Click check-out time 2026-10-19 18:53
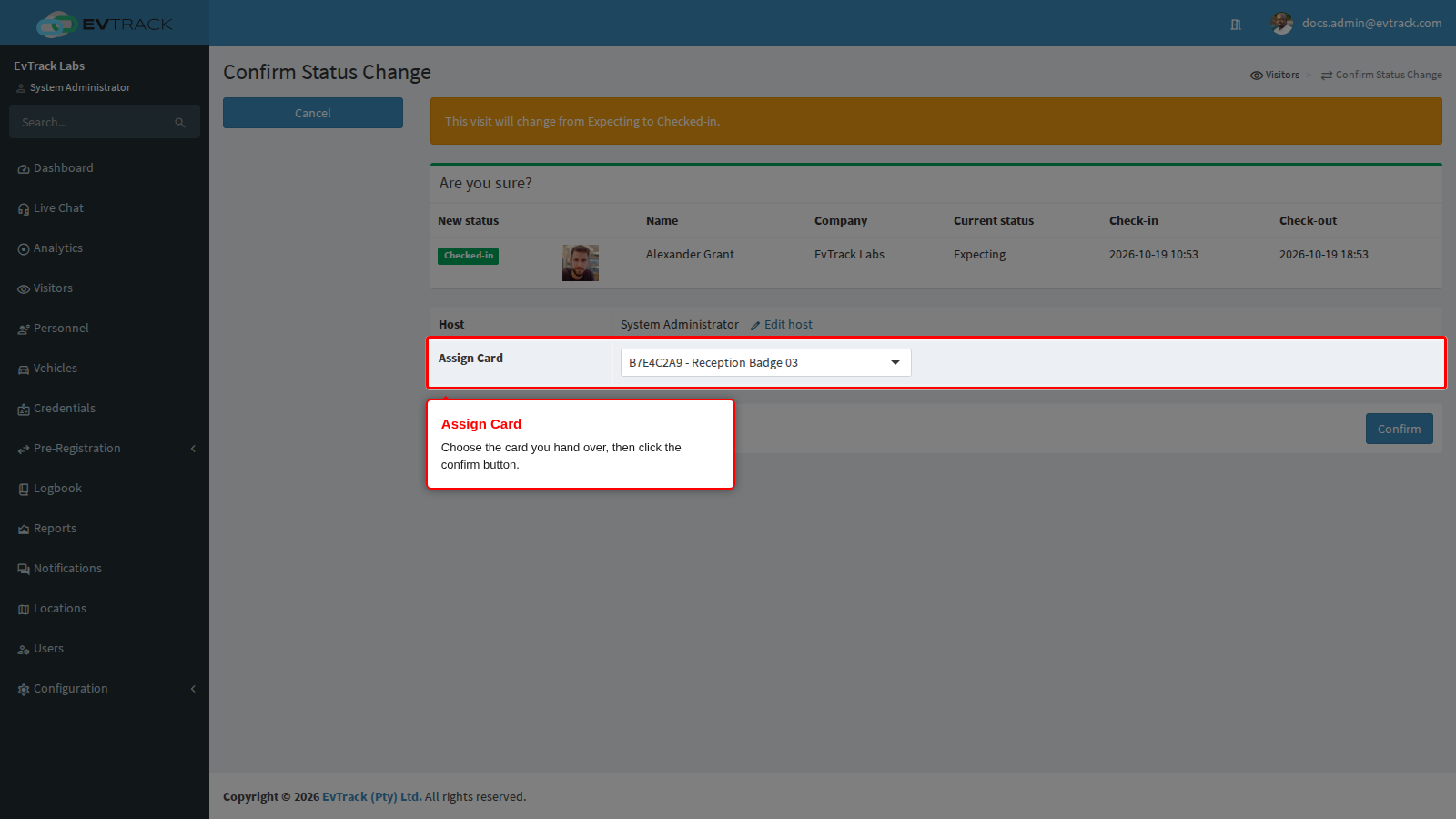 (1323, 255)
